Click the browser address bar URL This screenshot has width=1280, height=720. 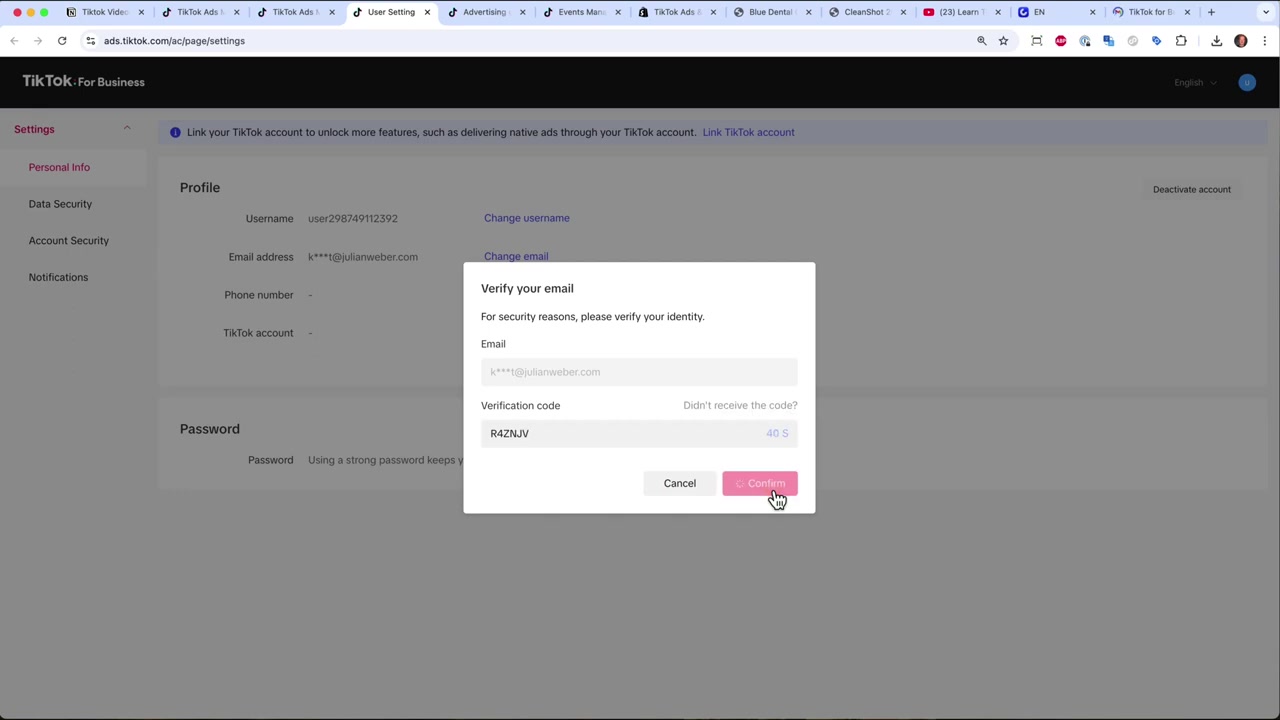(x=174, y=41)
